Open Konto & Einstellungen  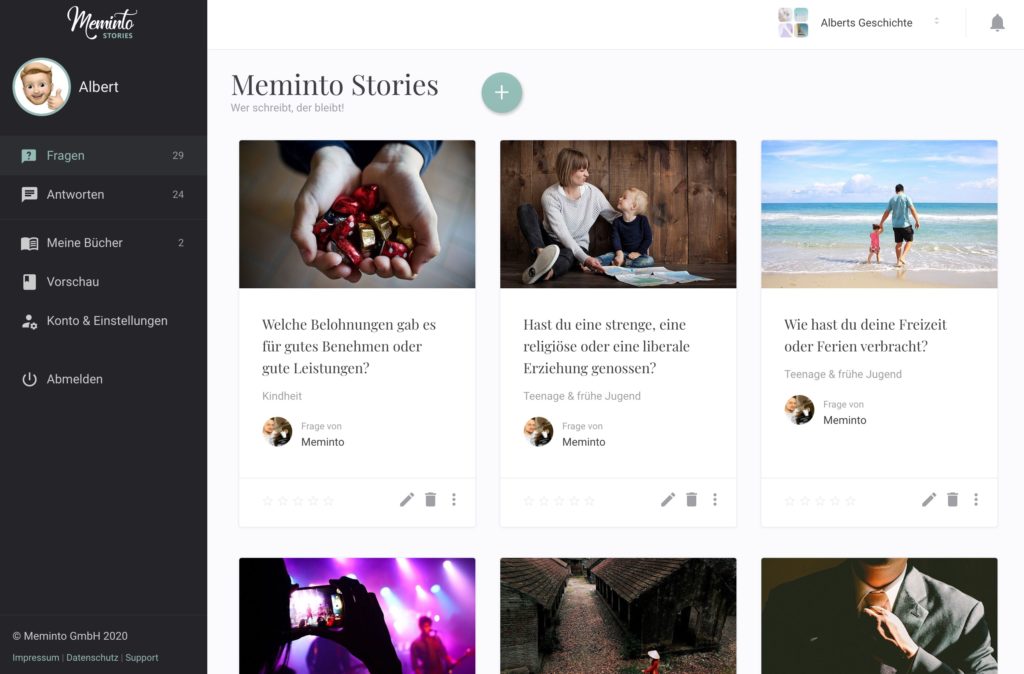coord(103,321)
